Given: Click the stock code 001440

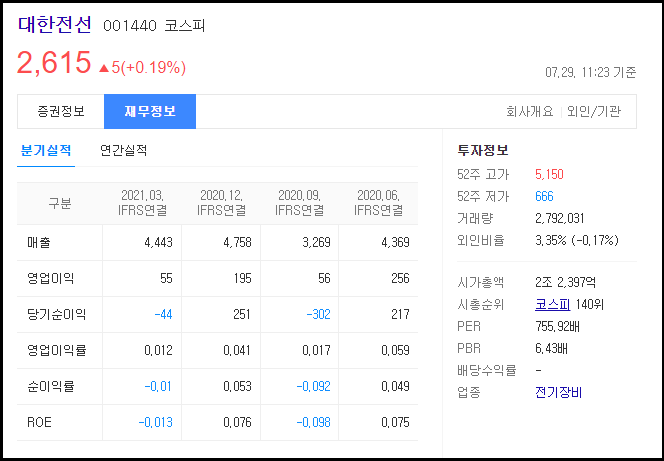Looking at the screenshot, I should pos(130,26).
